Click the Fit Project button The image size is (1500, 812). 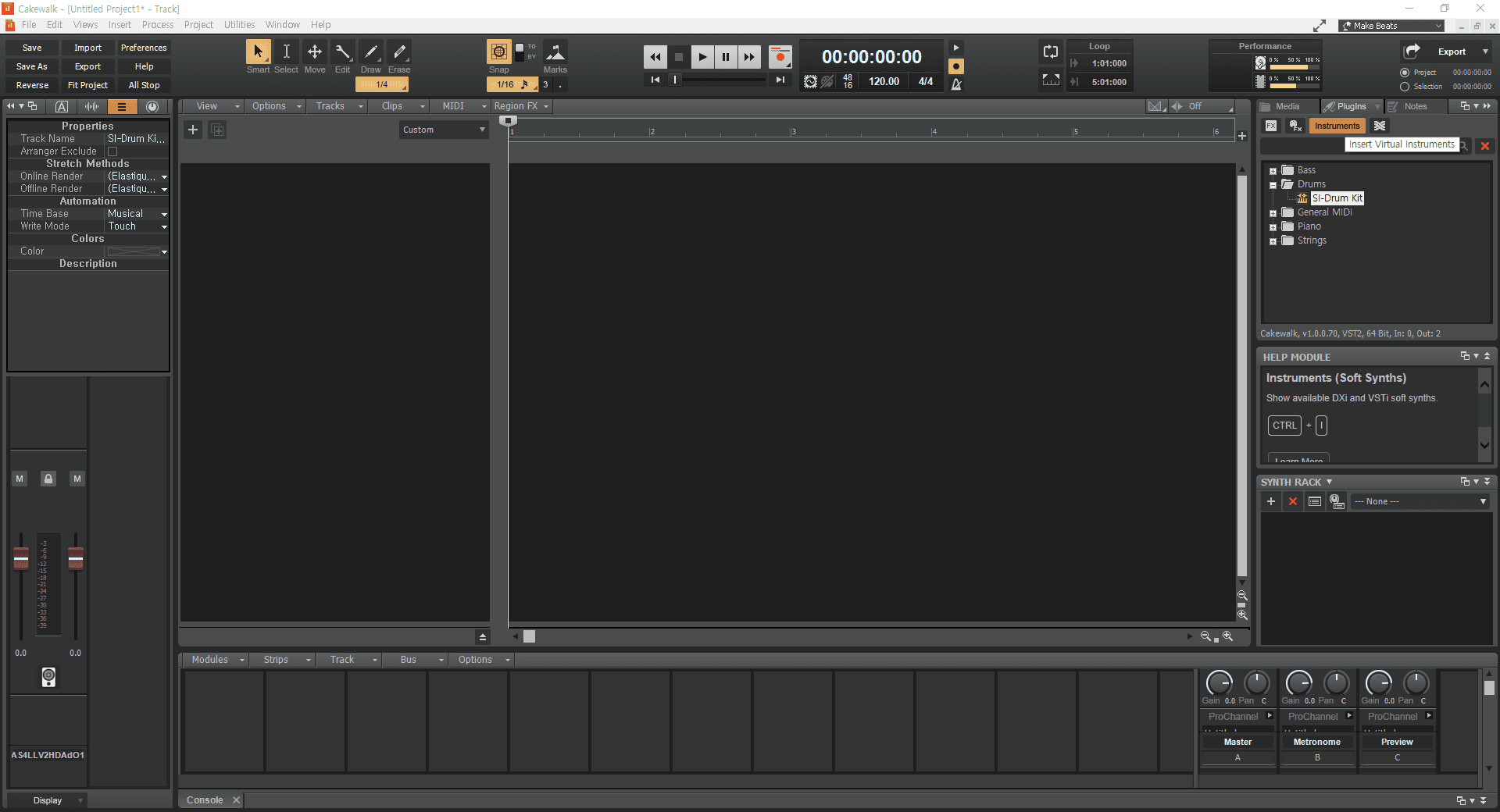(x=87, y=85)
